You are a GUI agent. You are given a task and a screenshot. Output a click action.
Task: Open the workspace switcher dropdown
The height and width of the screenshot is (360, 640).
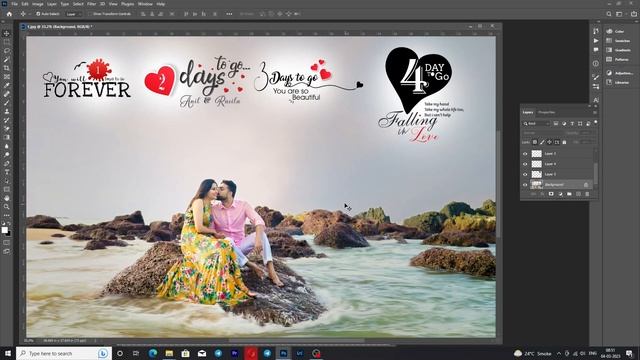620,14
